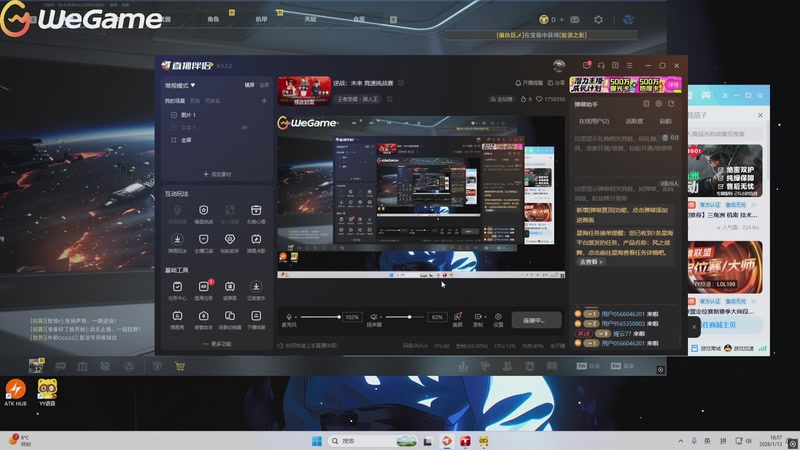Expand the 常规模式 dropdown
The width and height of the screenshot is (800, 450).
coord(180,85)
